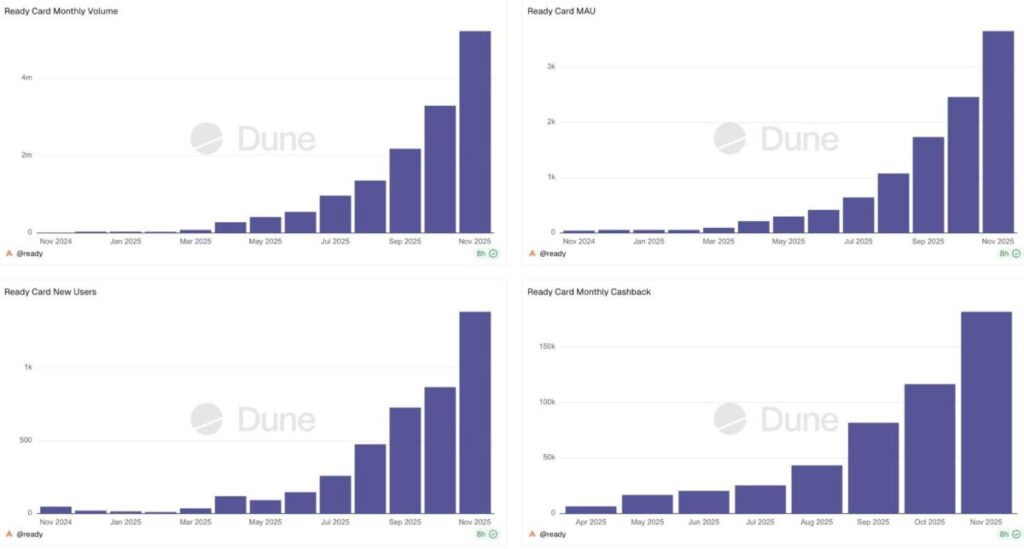This screenshot has height=549, width=1024.
Task: Click the ready avatar icon below MAU chart
Action: click(x=532, y=253)
